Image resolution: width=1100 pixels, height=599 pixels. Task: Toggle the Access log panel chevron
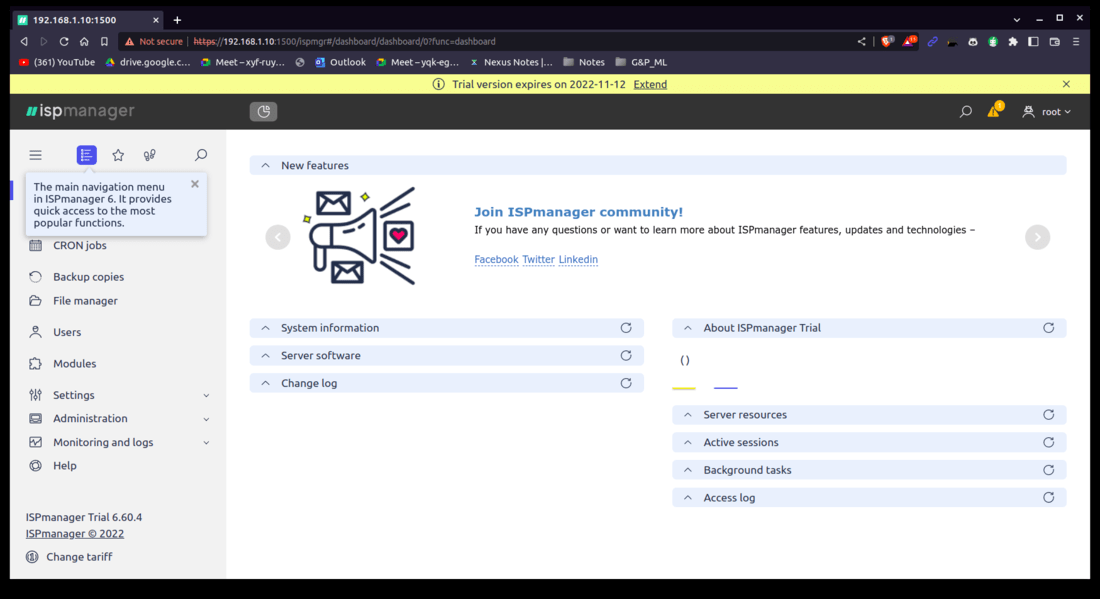(x=688, y=497)
